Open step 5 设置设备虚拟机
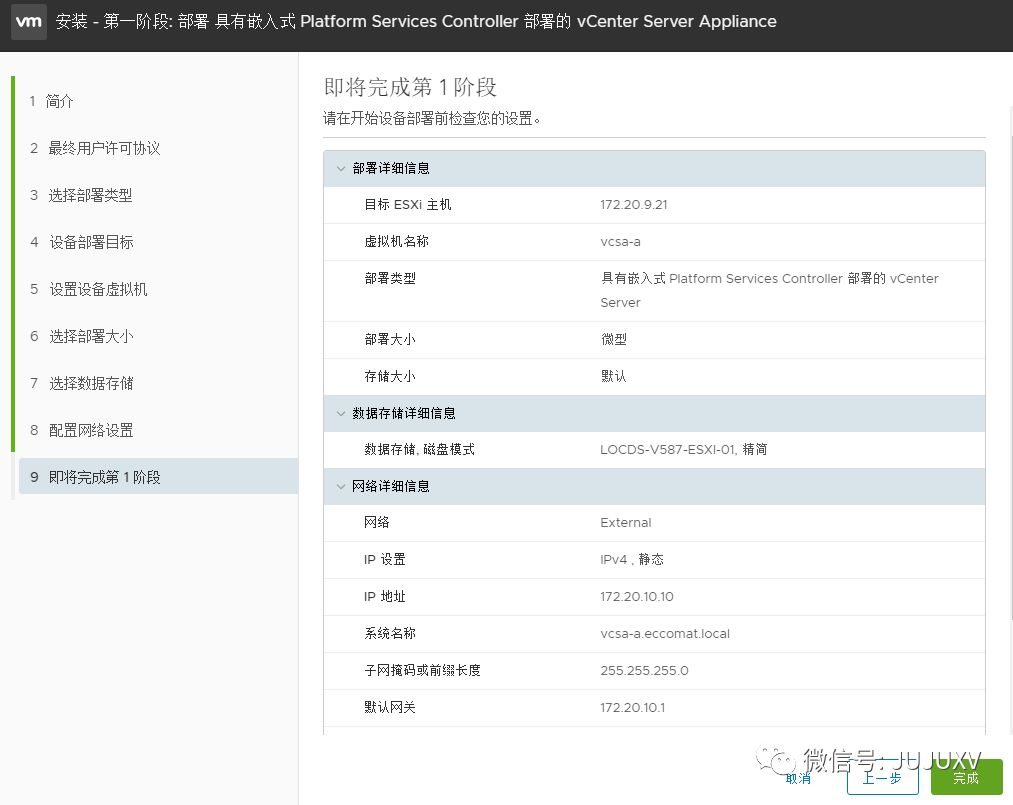 [x=89, y=289]
